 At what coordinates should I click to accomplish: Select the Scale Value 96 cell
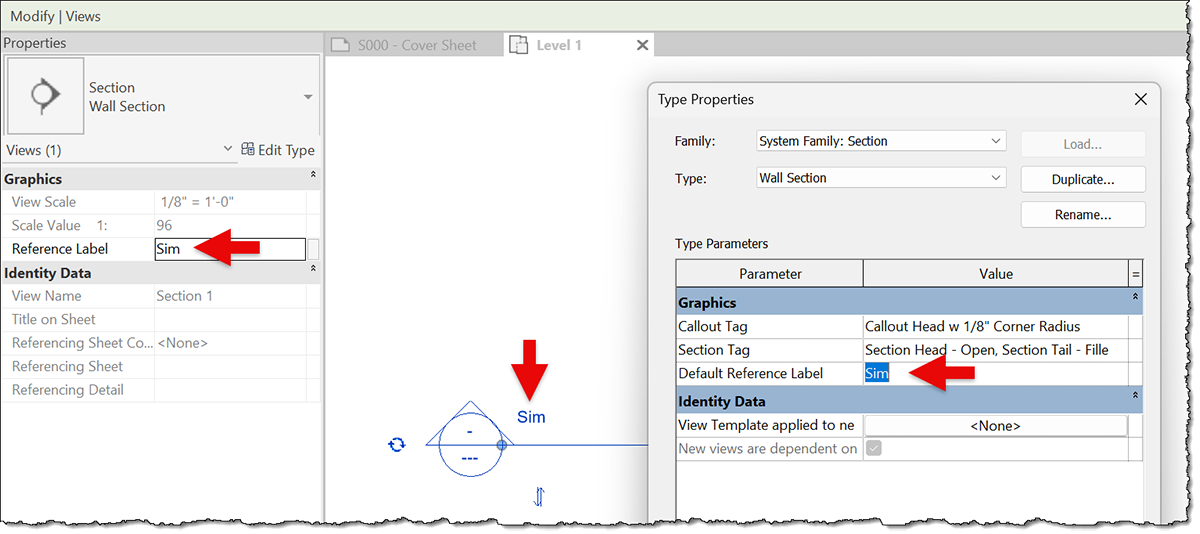coord(230,226)
